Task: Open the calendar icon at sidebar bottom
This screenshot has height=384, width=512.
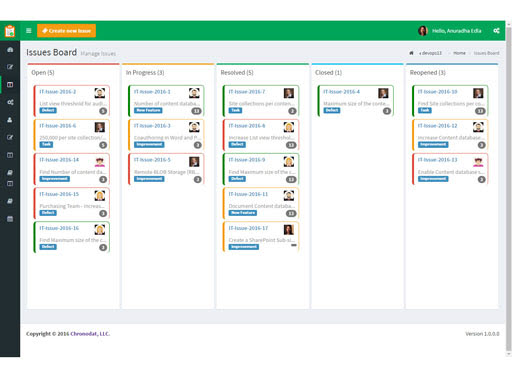Action: tap(10, 219)
